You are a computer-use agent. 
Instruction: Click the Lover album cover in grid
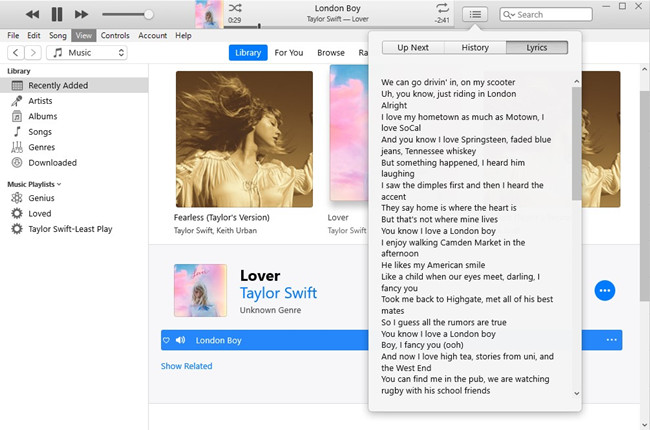pyautogui.click(x=349, y=133)
